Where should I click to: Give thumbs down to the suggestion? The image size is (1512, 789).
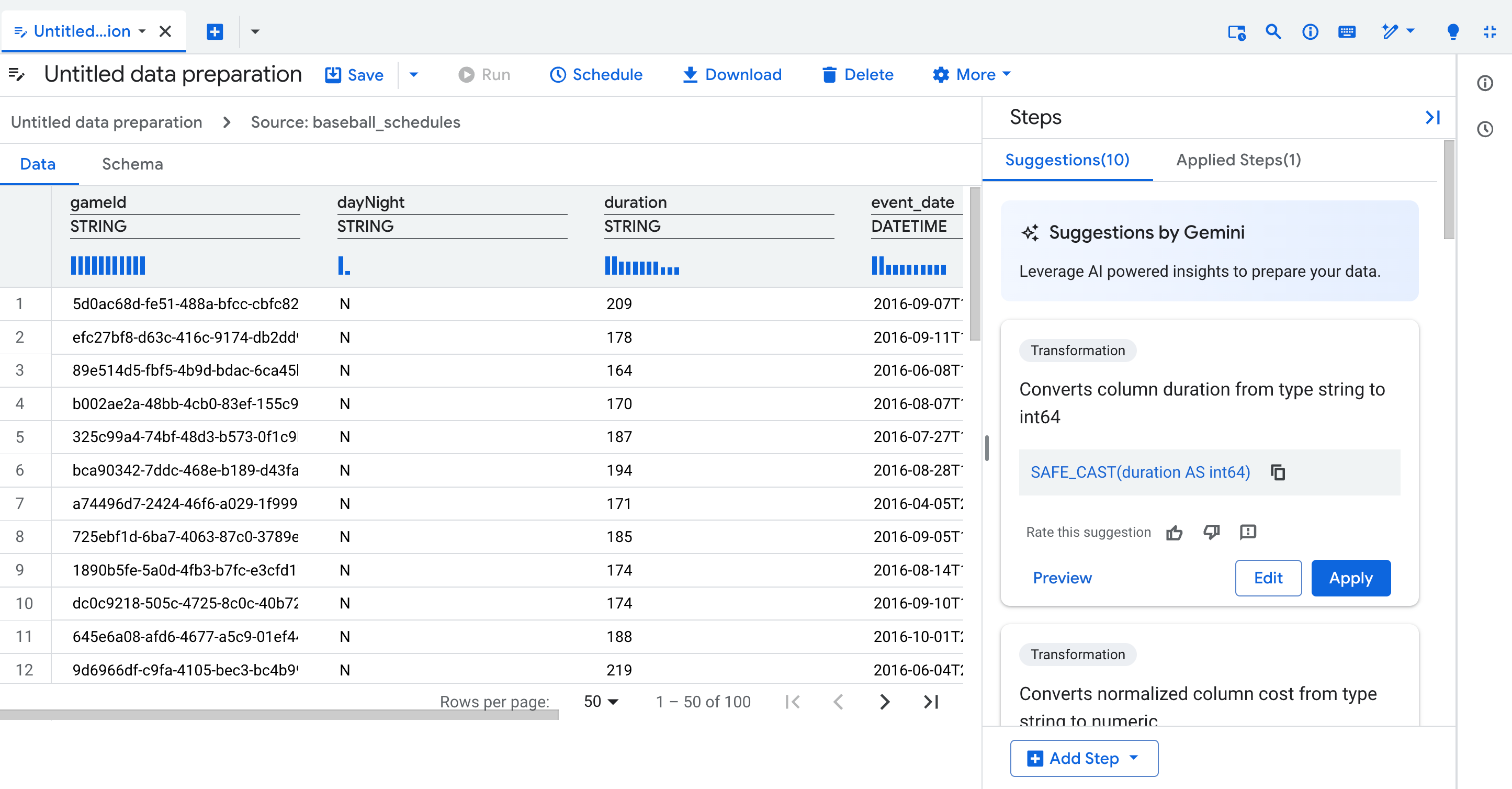pyautogui.click(x=1211, y=532)
